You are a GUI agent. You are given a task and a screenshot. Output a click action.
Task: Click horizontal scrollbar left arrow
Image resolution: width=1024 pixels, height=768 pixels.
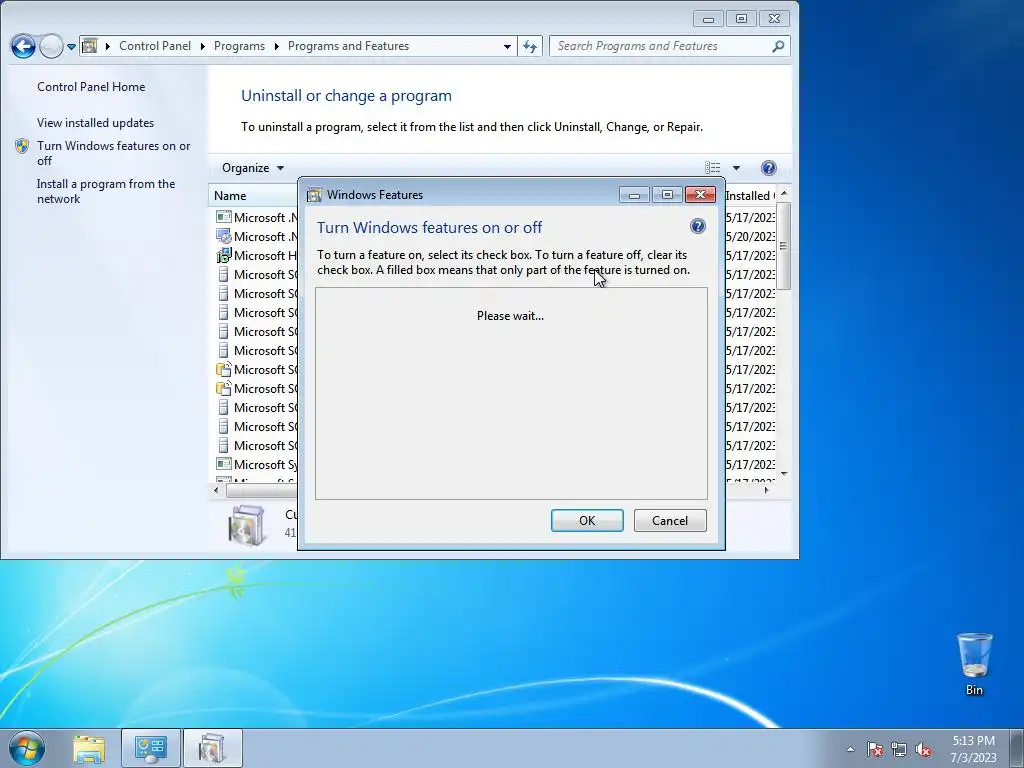tap(216, 490)
